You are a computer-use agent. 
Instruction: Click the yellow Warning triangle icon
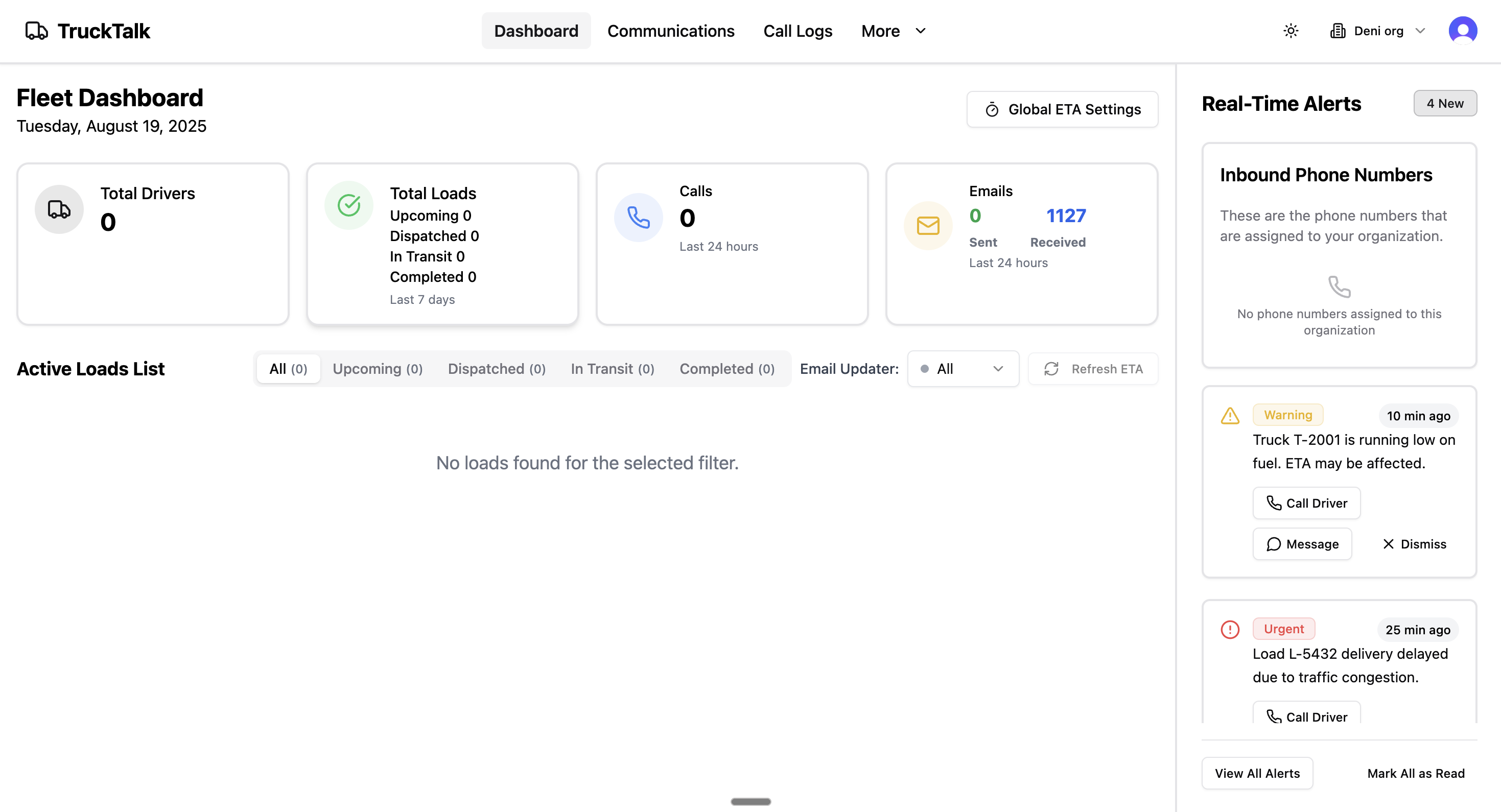pos(1230,416)
